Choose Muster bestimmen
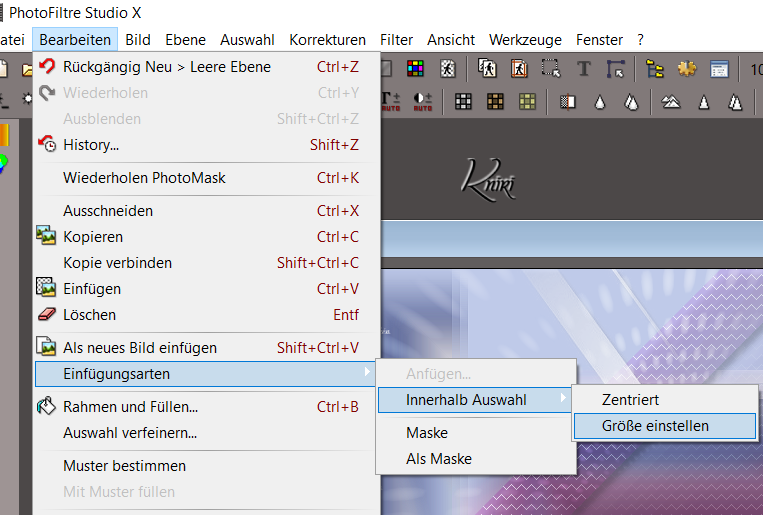763x515 pixels. pyautogui.click(x=205, y=466)
